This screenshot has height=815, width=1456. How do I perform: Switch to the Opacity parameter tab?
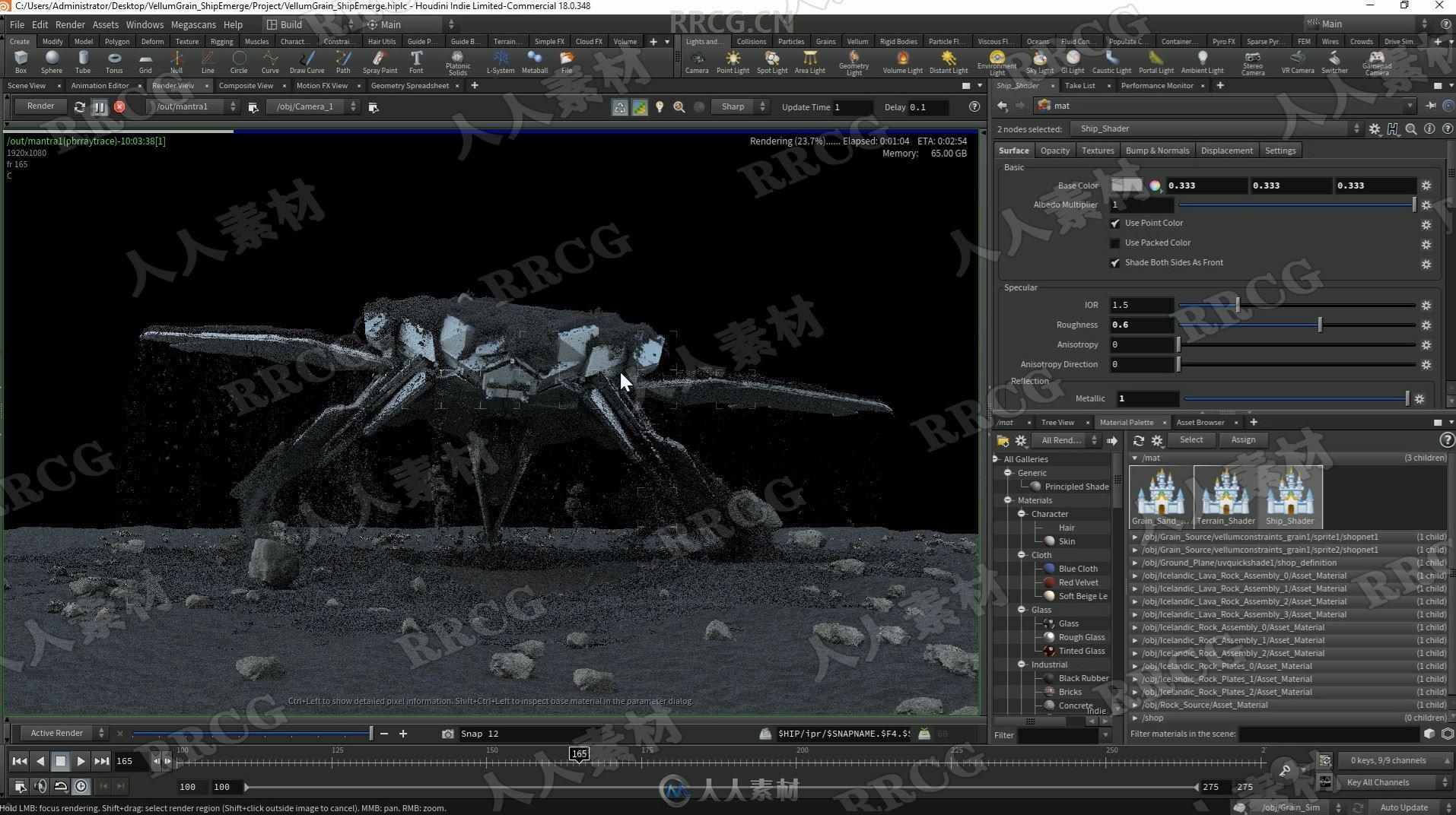click(x=1054, y=151)
